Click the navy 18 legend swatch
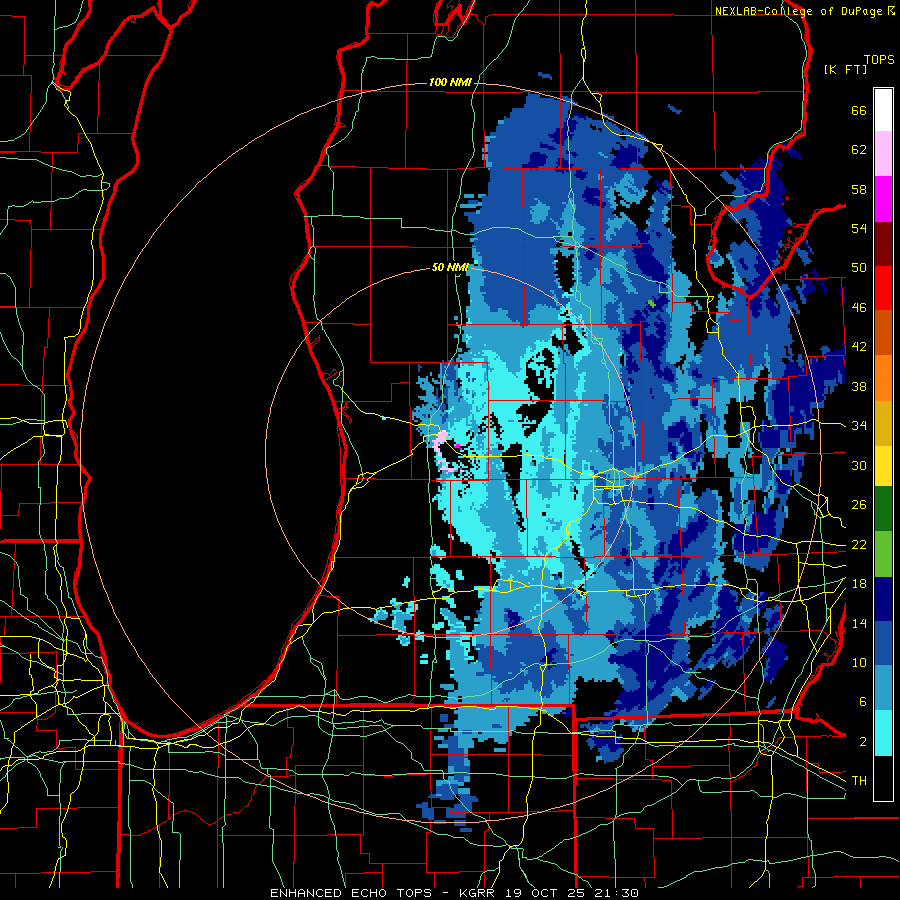The image size is (900, 900). [x=883, y=599]
